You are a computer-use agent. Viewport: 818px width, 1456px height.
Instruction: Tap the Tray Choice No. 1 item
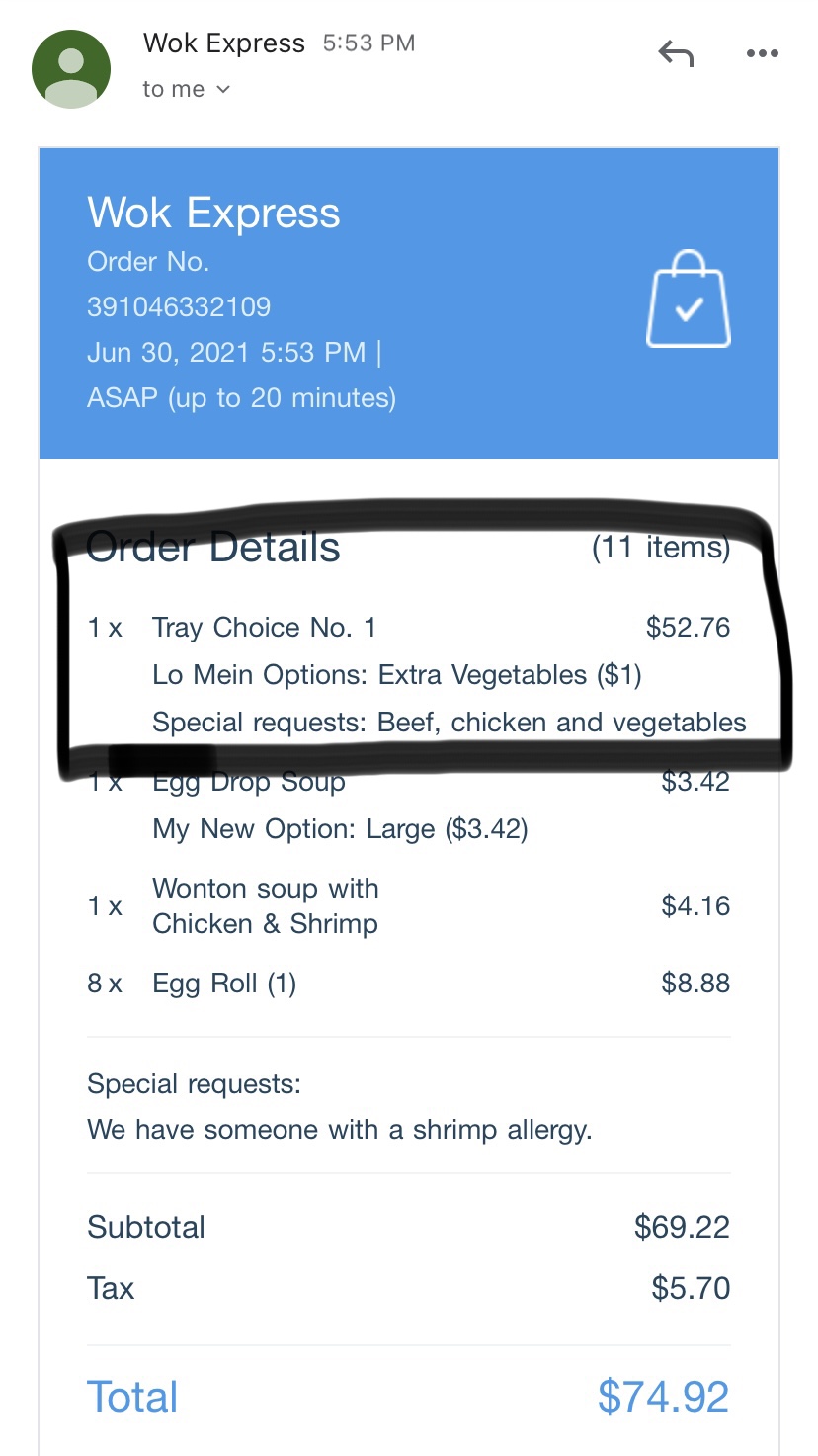tap(264, 627)
